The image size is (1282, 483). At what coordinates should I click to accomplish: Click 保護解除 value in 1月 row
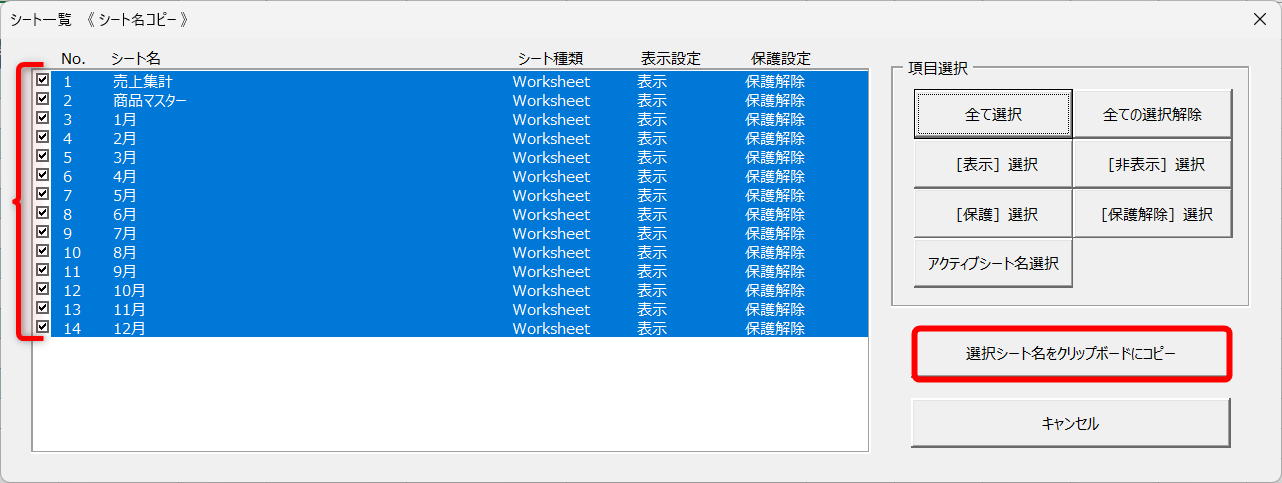pyautogui.click(x=775, y=119)
